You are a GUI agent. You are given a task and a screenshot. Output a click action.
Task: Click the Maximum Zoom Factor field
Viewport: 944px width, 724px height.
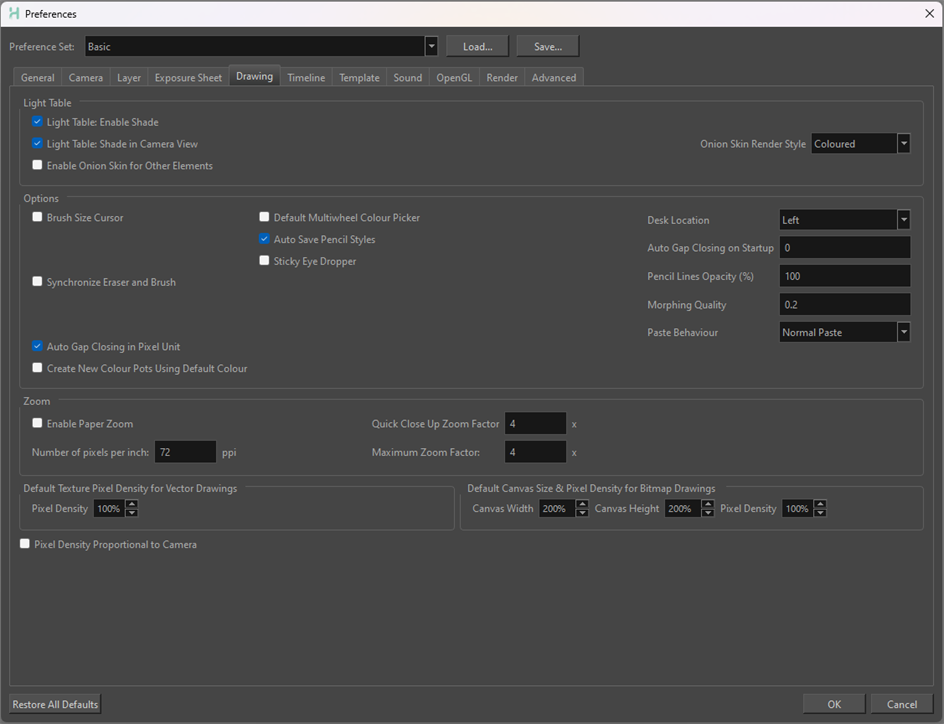[535, 452]
